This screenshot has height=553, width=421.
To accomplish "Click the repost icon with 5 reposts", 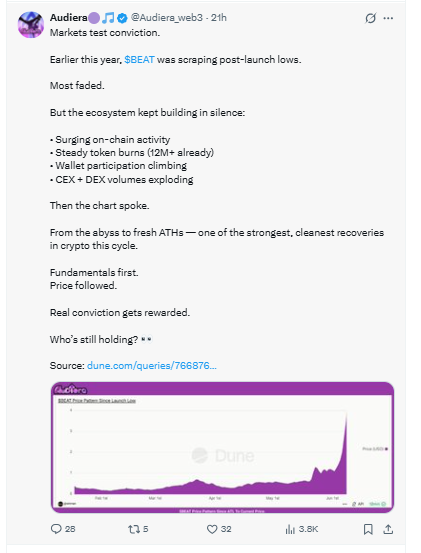I will [134, 529].
